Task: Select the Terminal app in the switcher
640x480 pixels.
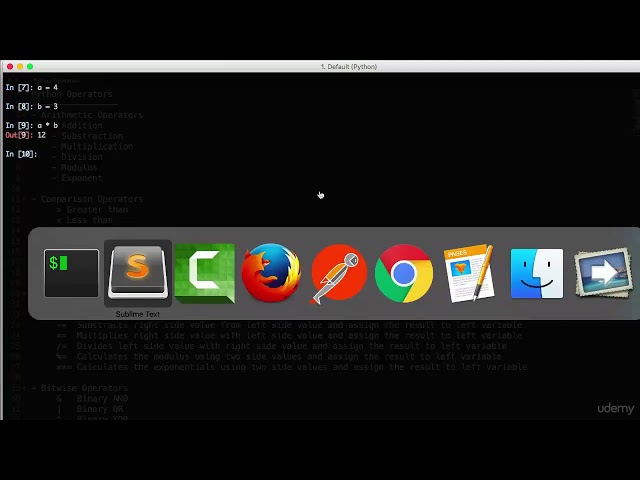Action: [x=71, y=273]
